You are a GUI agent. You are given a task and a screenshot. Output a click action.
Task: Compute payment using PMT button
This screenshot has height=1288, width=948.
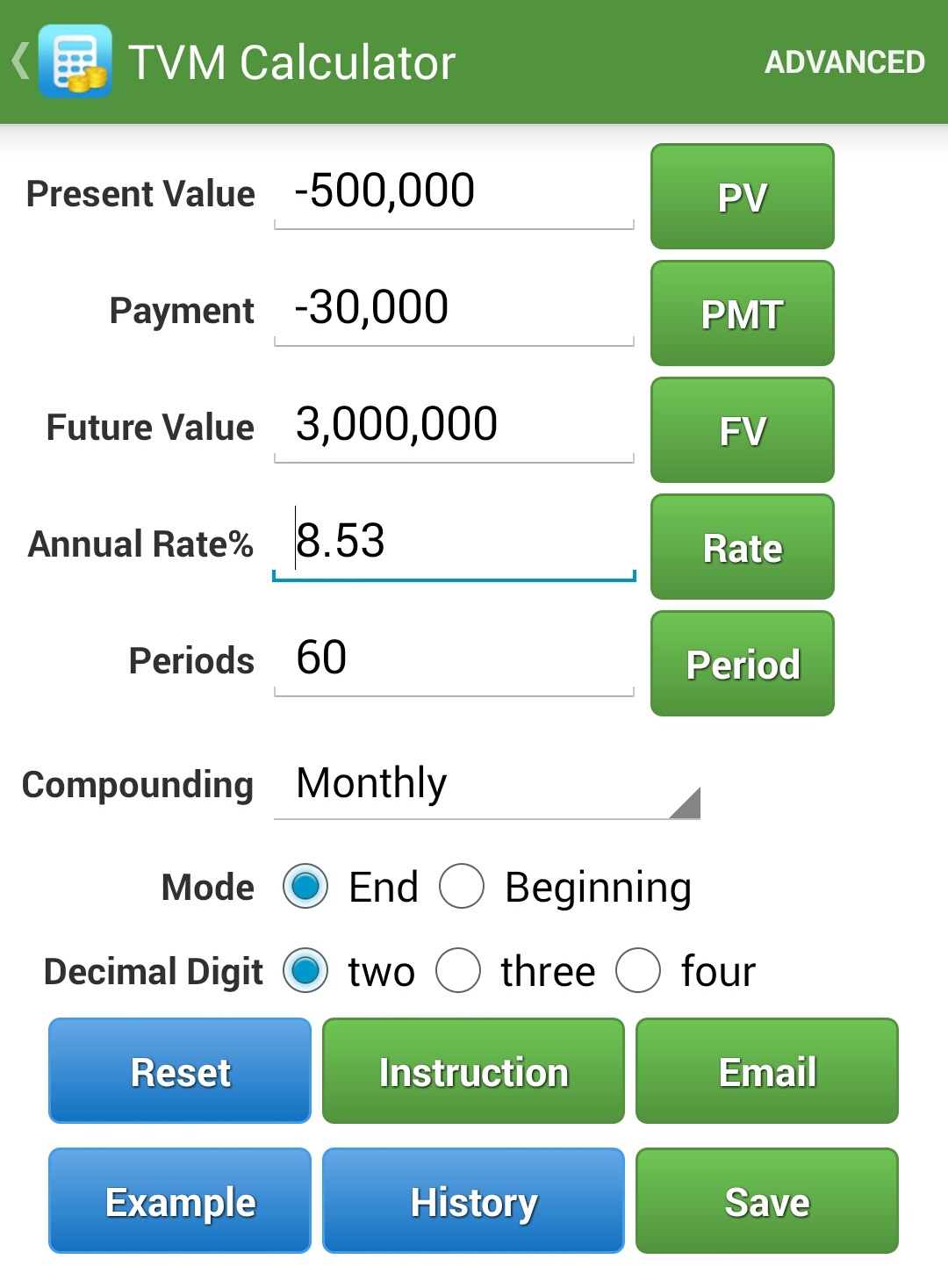(742, 313)
